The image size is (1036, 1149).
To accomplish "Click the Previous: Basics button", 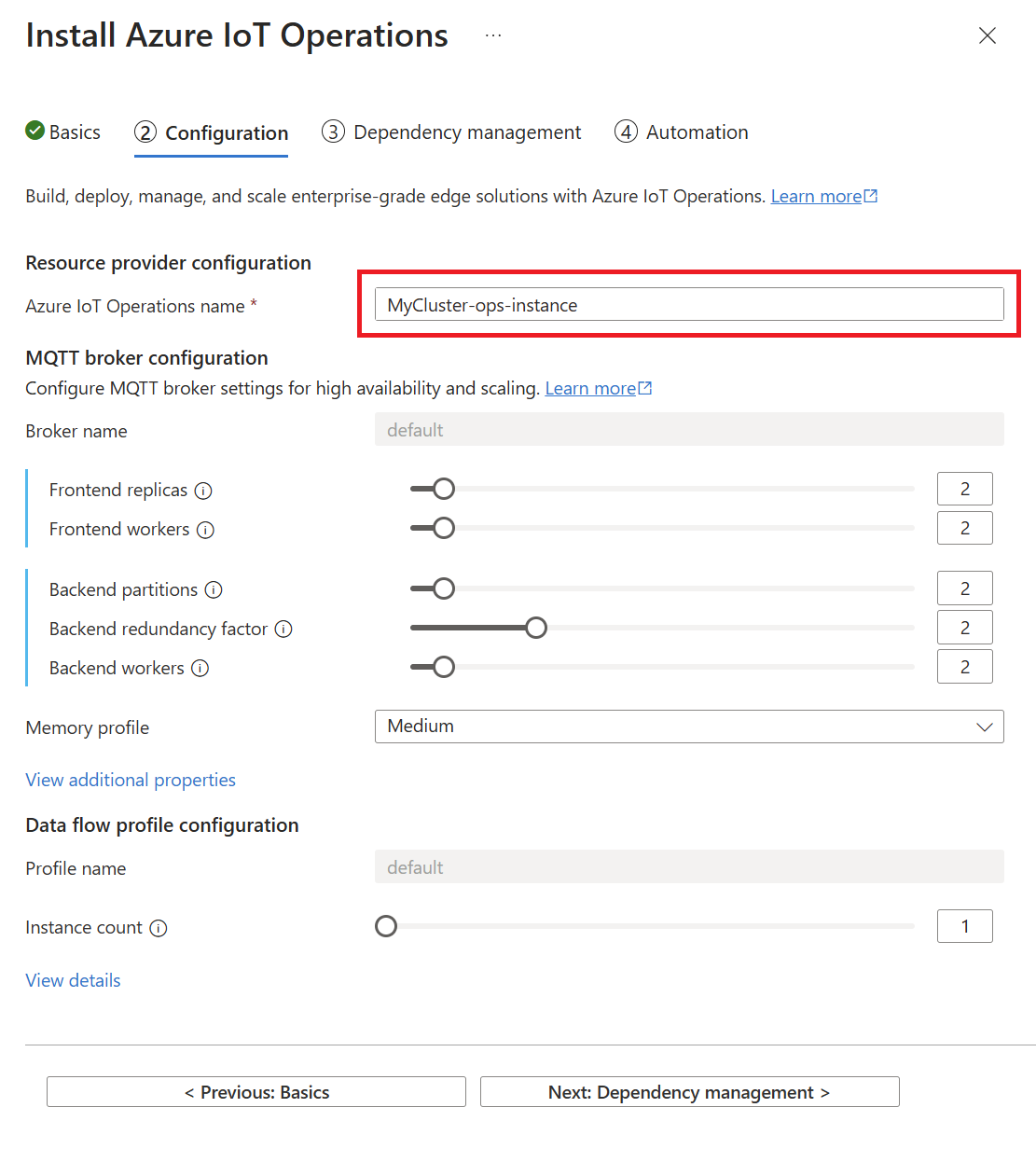I will click(256, 1092).
